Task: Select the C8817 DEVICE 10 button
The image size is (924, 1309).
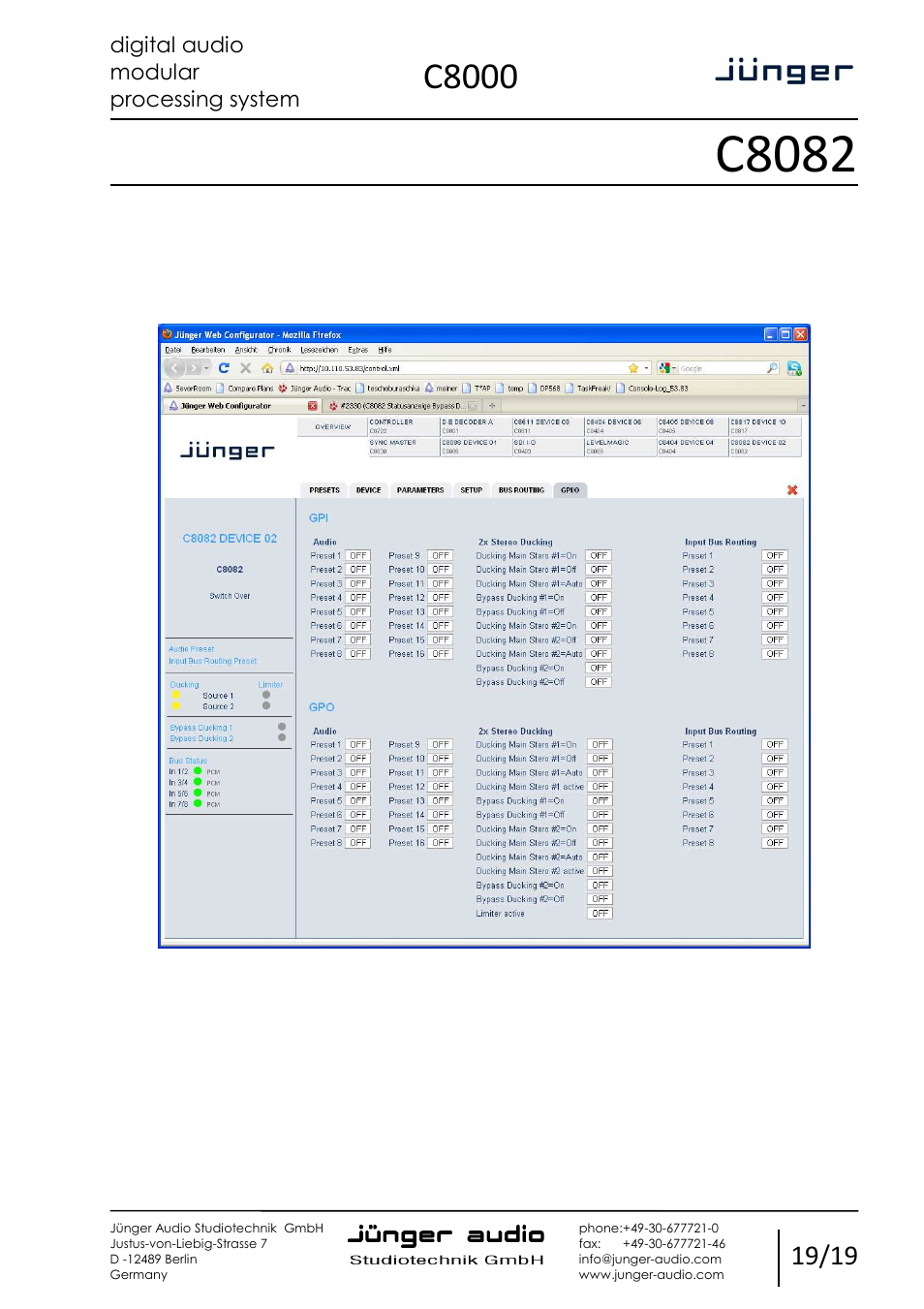Action: point(764,426)
